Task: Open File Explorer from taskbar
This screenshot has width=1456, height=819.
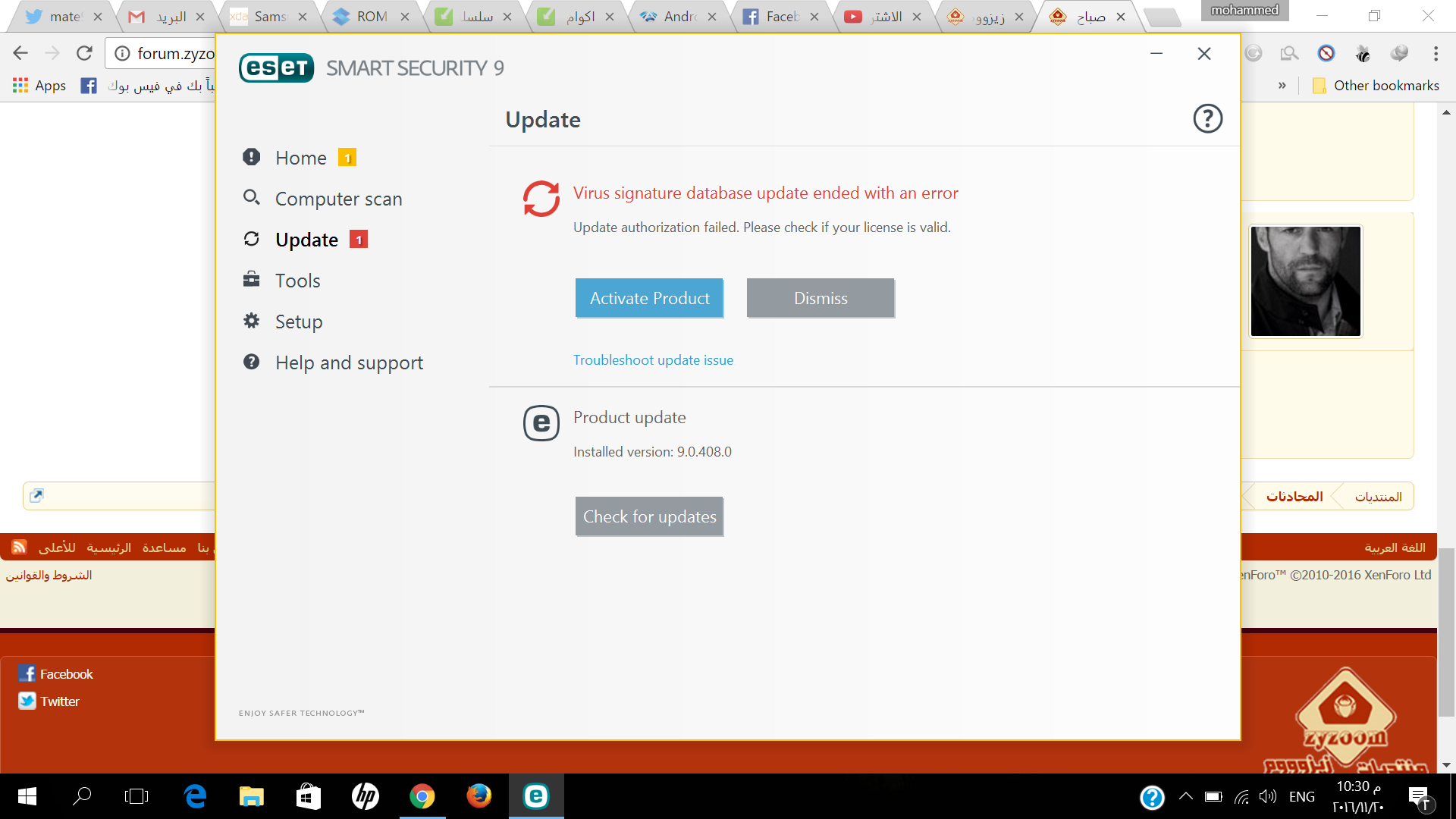Action: (251, 796)
